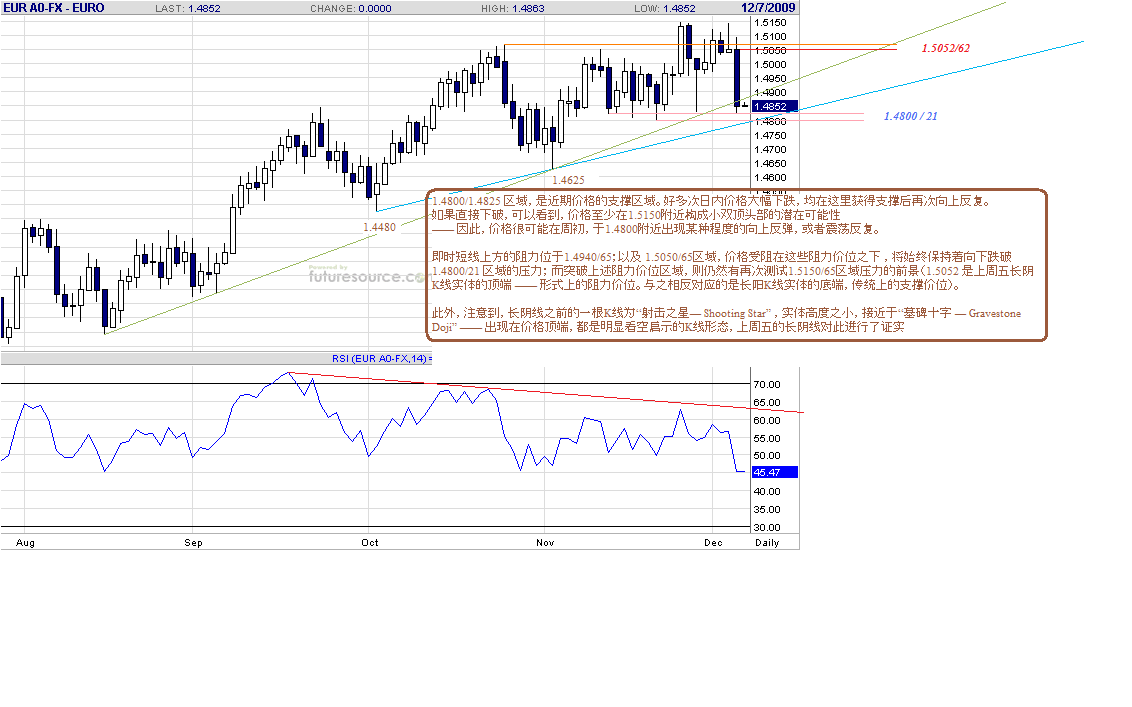This screenshot has width=1132, height=707.
Task: Select the 'Sep' month label on time axis
Action: pyautogui.click(x=193, y=543)
